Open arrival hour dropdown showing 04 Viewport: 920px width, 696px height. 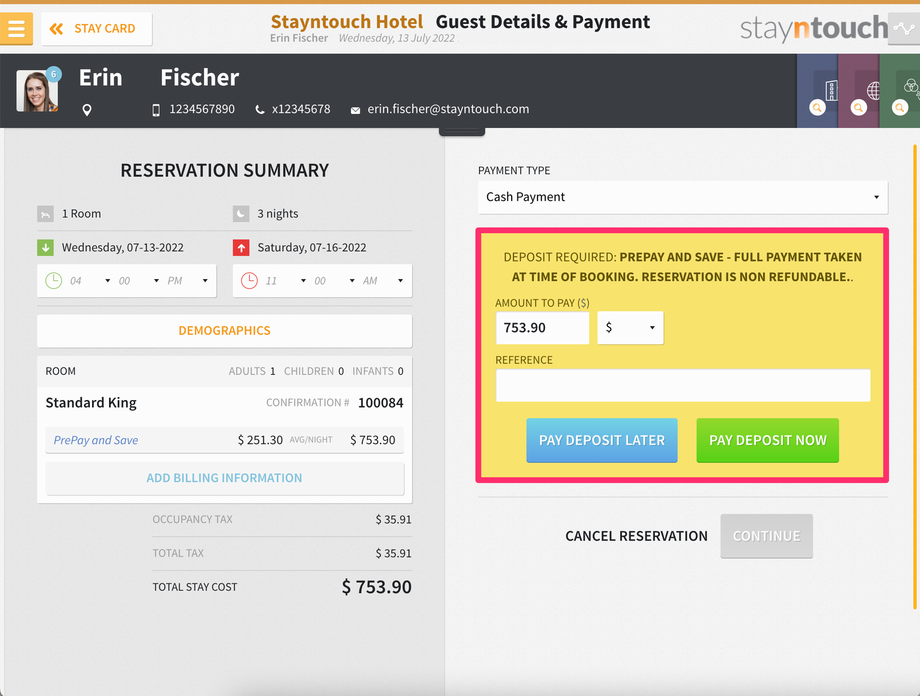[90, 281]
